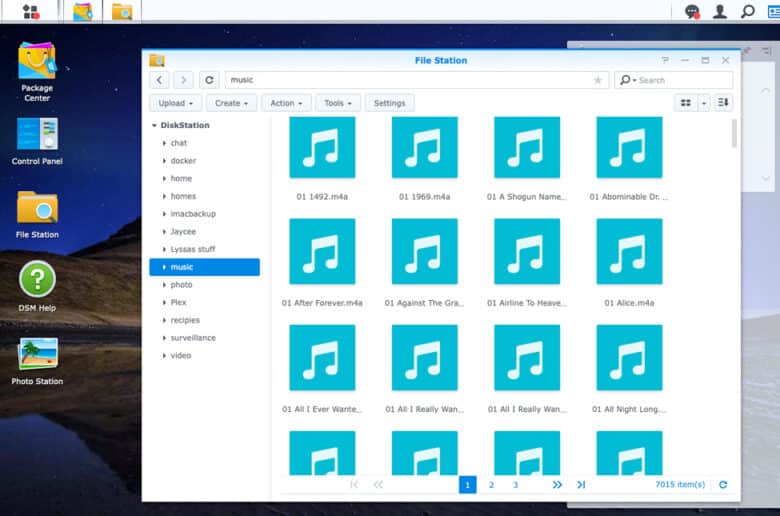Screen dimensions: 780x516
Task: Open the Tools dropdown menu
Action: click(338, 103)
